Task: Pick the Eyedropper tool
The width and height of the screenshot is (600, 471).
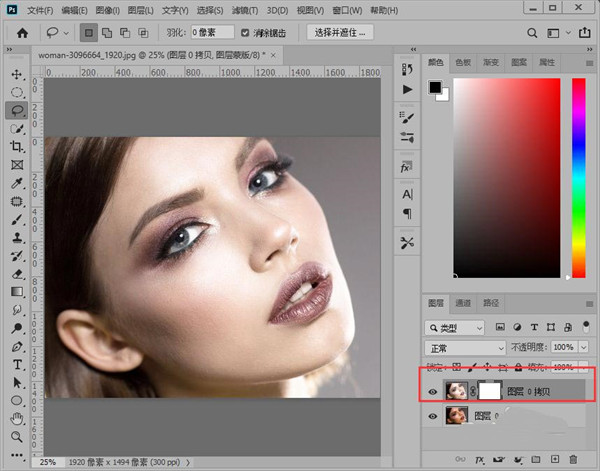Action: (x=17, y=184)
